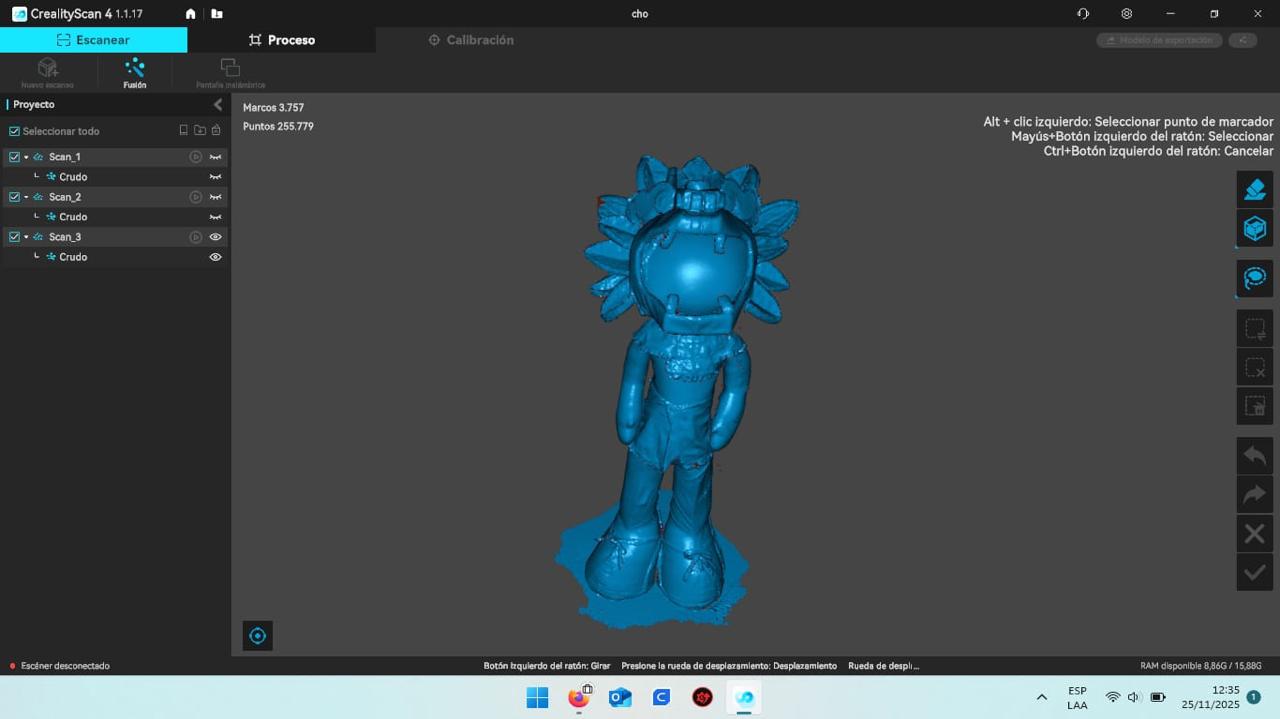1280x719 pixels.
Task: Click the Escáner desconectado status
Action: (60, 666)
